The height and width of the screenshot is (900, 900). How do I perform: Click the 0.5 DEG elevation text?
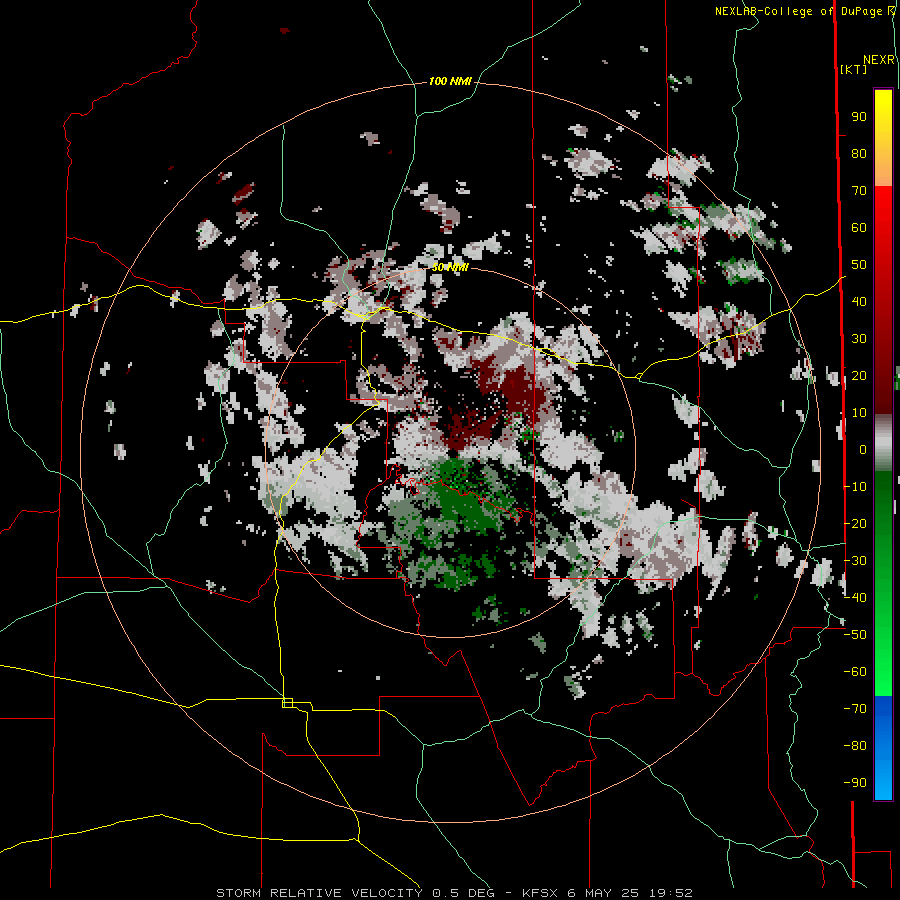click(x=468, y=893)
